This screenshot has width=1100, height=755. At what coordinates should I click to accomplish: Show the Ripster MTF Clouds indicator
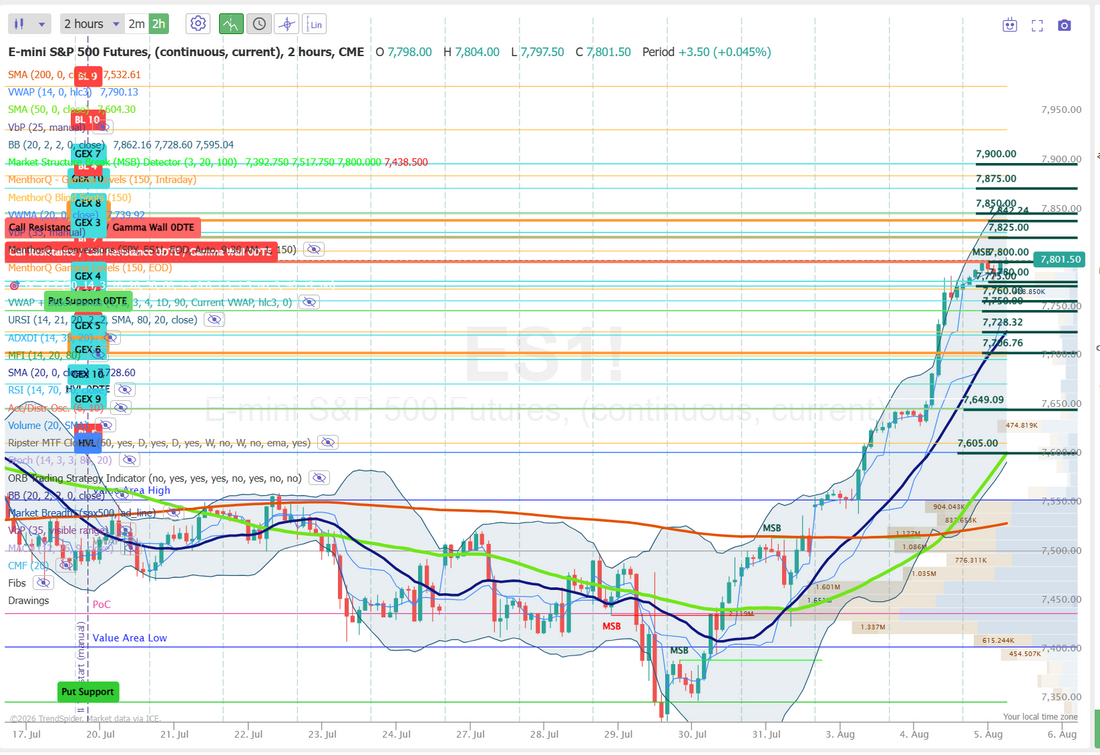point(328,443)
